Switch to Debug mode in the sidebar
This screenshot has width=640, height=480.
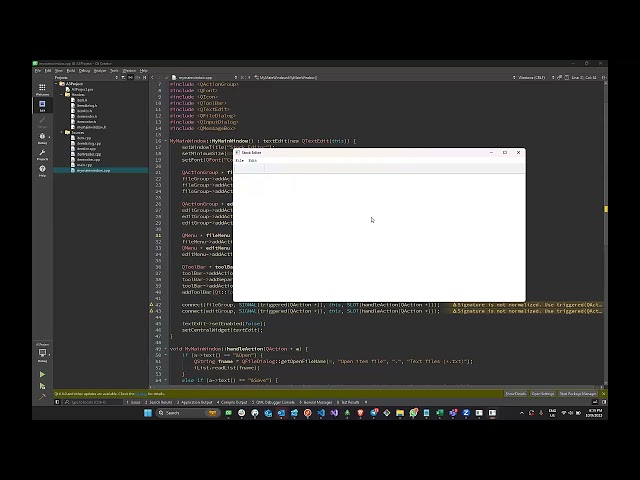click(42, 138)
